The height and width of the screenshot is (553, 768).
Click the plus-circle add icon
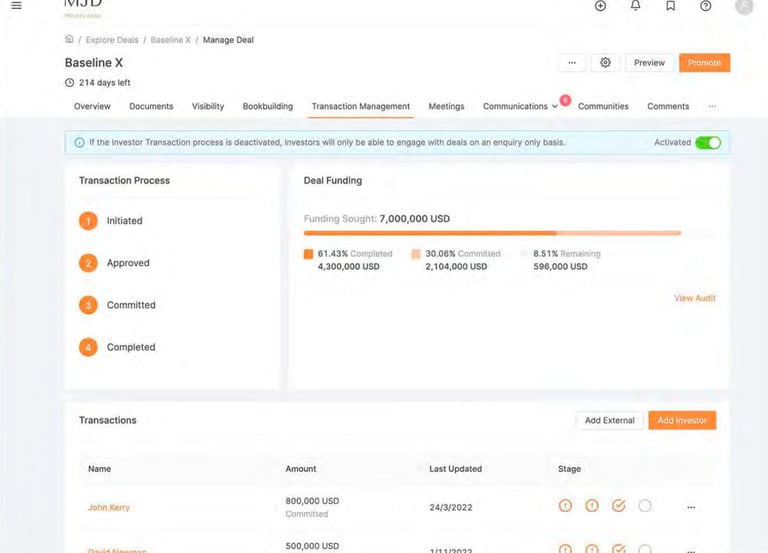pyautogui.click(x=600, y=6)
